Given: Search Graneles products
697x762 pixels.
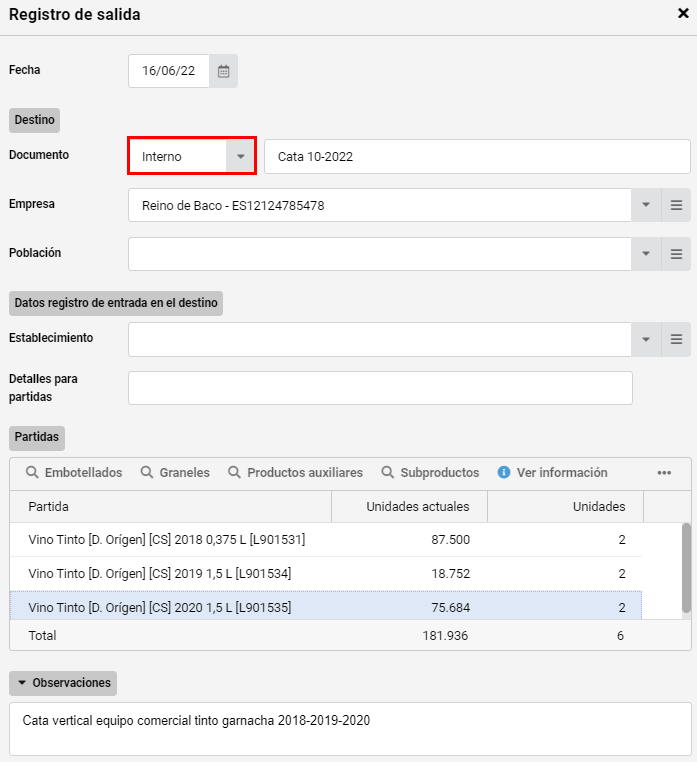Looking at the screenshot, I should pyautogui.click(x=175, y=472).
